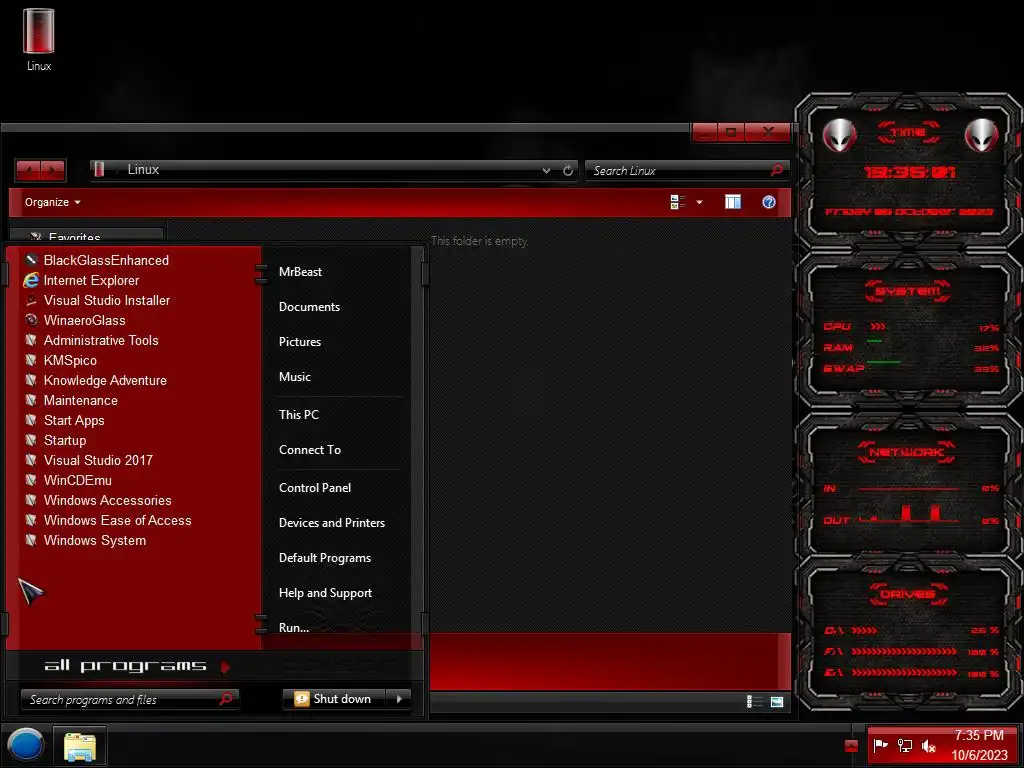Open the address bar history dropdown
Screen dimensions: 1024x768
click(x=546, y=170)
